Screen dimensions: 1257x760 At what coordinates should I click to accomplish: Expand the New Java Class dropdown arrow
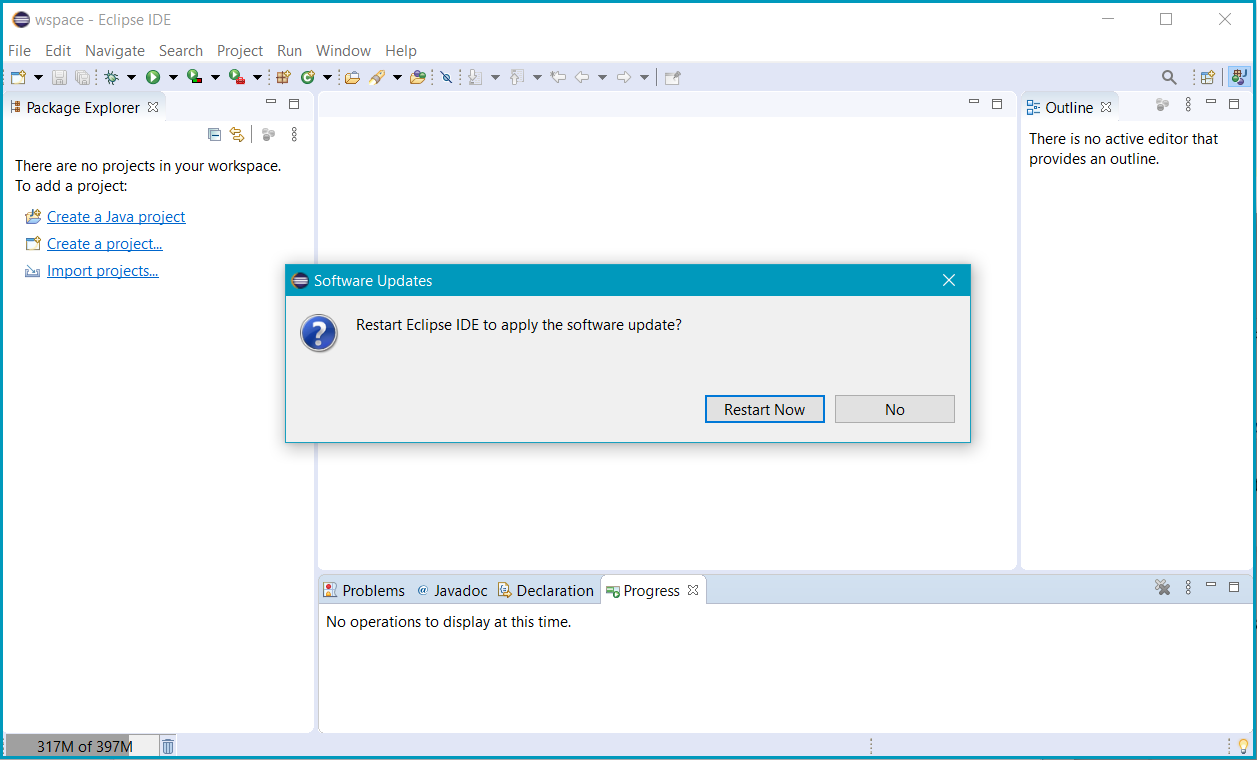coord(328,77)
